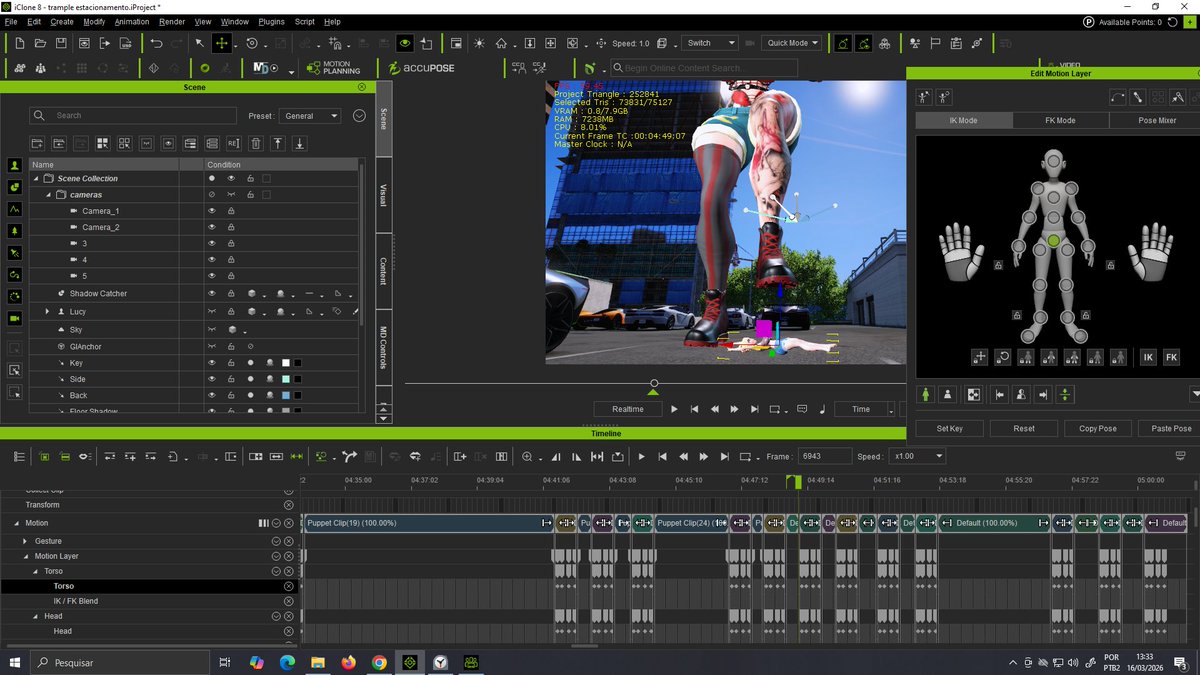The height and width of the screenshot is (675, 1200).
Task: Click the delete trash icon in Scene panel
Action: [x=255, y=143]
